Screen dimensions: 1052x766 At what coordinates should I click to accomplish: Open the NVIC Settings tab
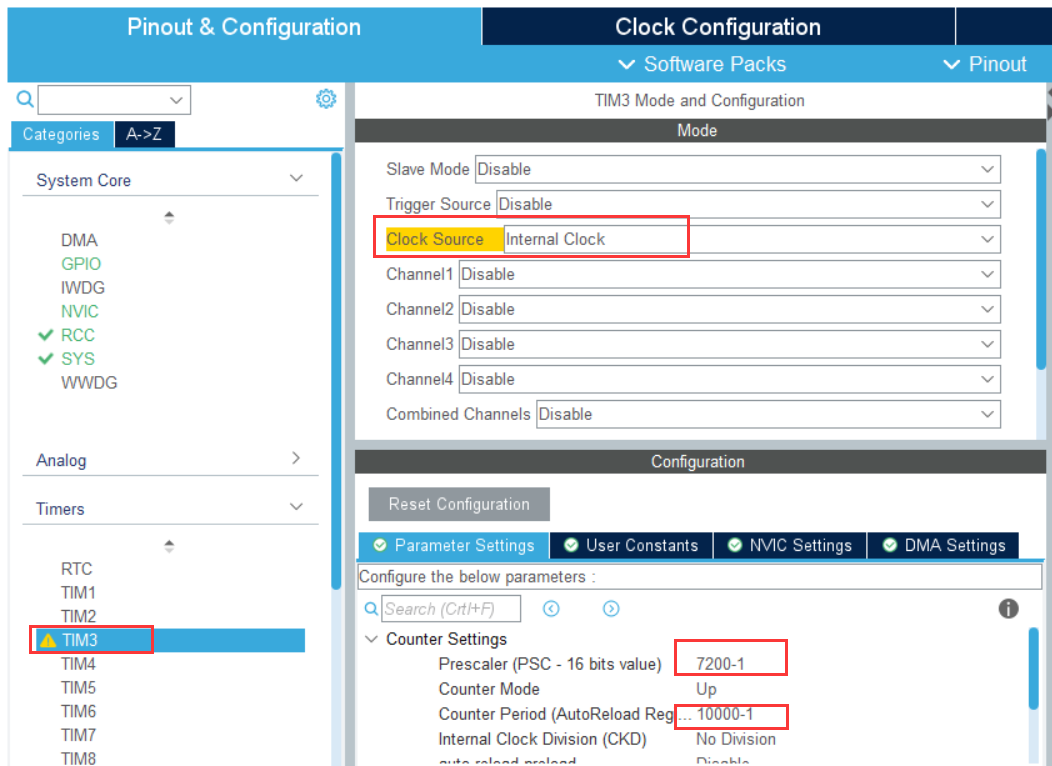click(x=790, y=545)
